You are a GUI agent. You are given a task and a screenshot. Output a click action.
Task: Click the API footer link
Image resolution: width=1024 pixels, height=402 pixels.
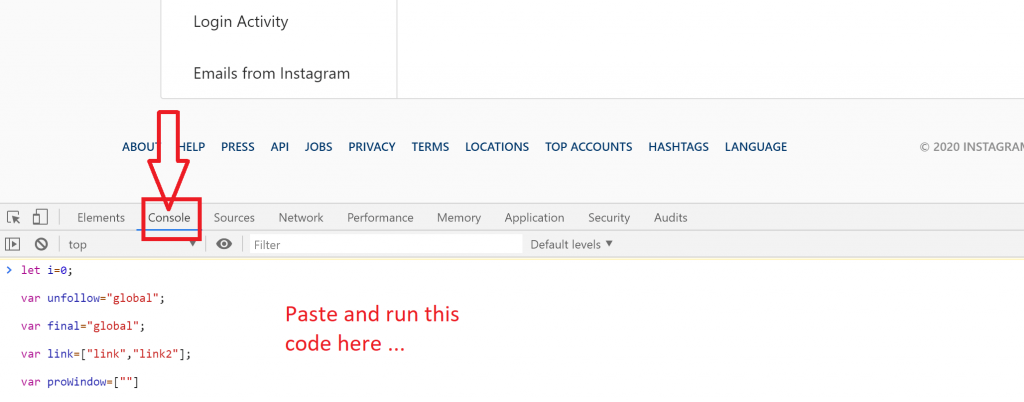click(x=280, y=147)
